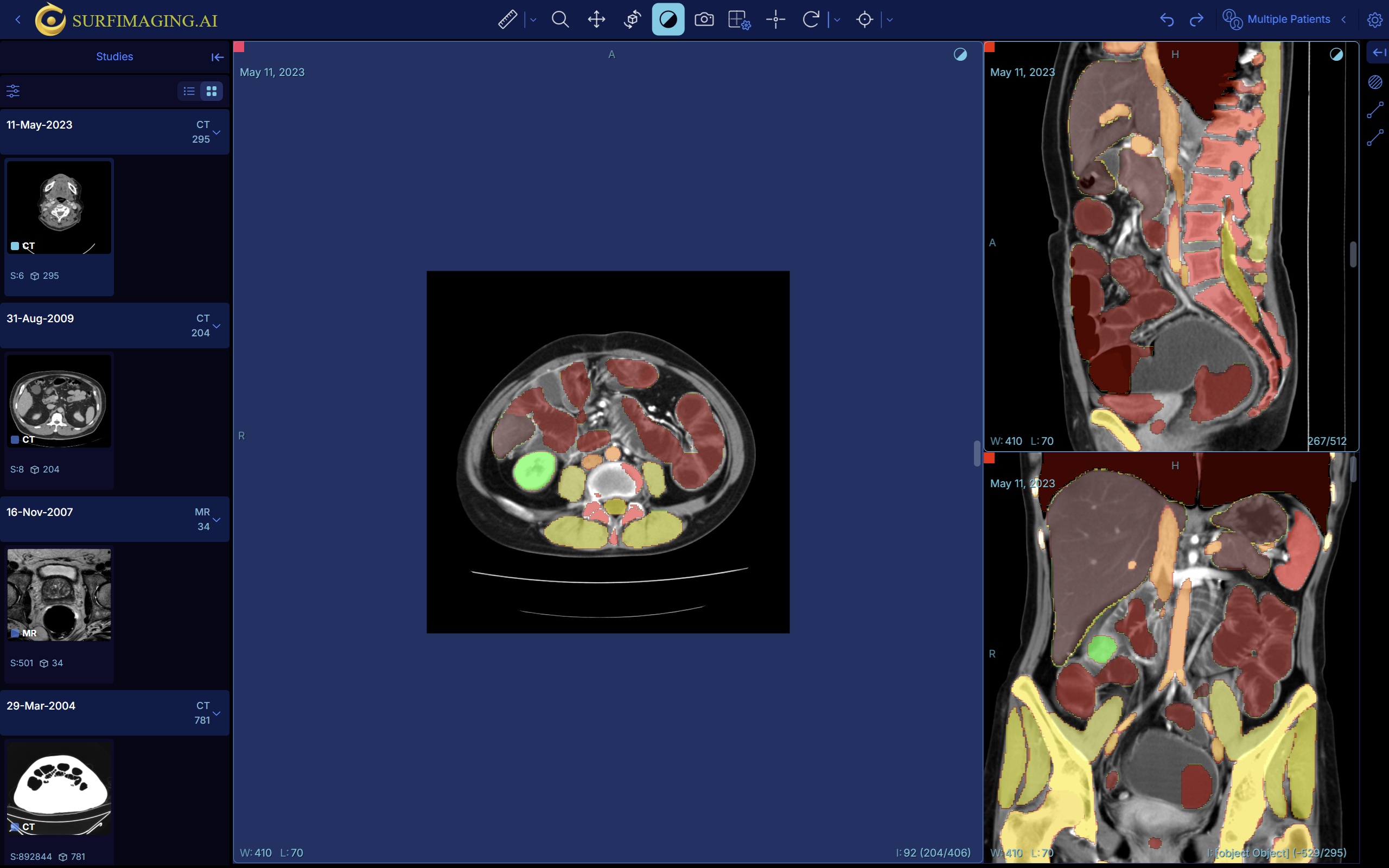The width and height of the screenshot is (1389, 868).
Task: Select the 31-Aug-2009 CT thumbnail
Action: tap(58, 401)
